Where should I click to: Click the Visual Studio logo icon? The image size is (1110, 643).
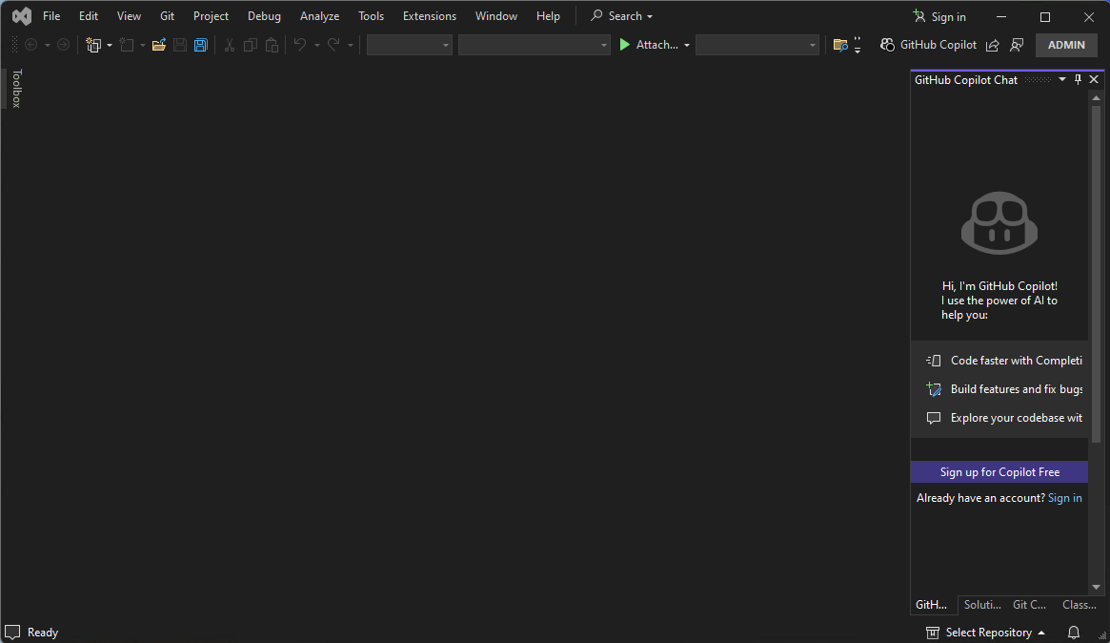click(x=22, y=16)
